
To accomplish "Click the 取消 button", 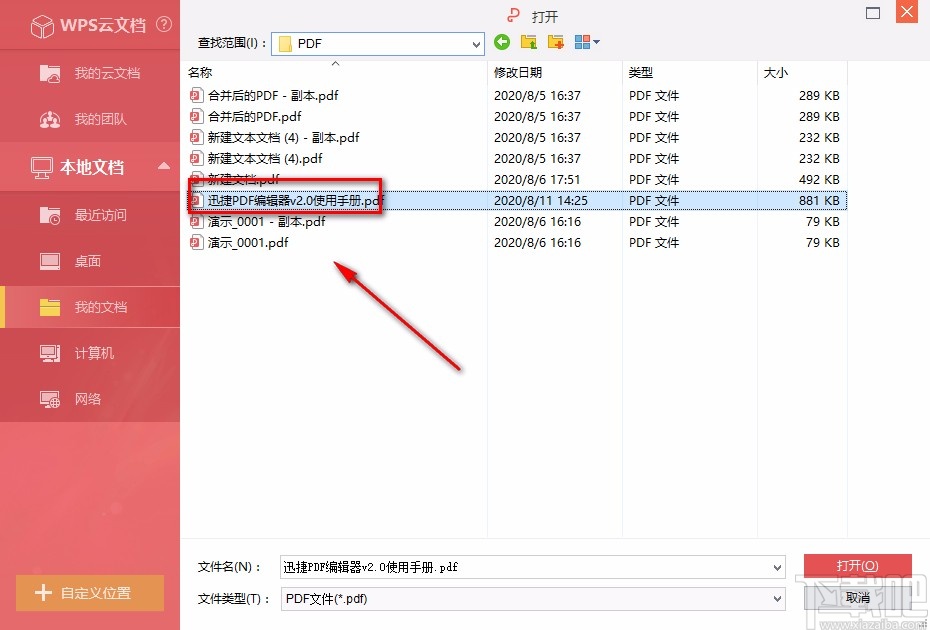I will [x=857, y=598].
